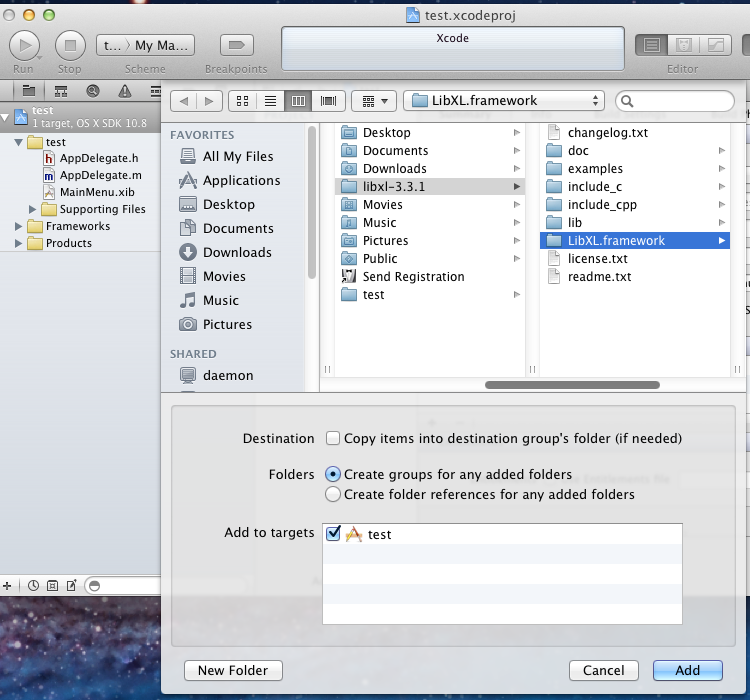Select the doc folder
The image size is (750, 700).
[635, 151]
